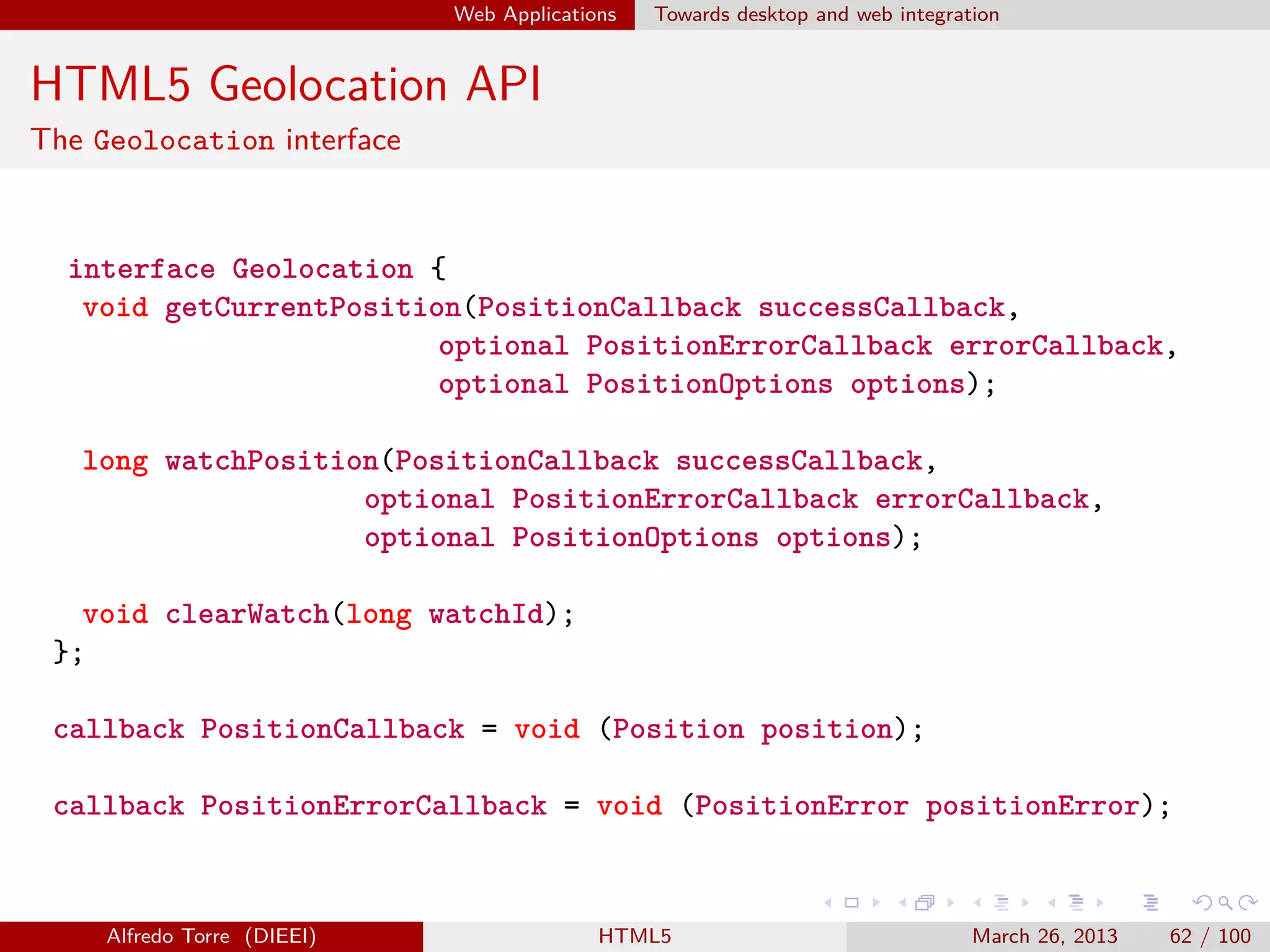Go to next slide arrow after slide icon
Image resolution: width=1270 pixels, height=952 pixels.
876,903
